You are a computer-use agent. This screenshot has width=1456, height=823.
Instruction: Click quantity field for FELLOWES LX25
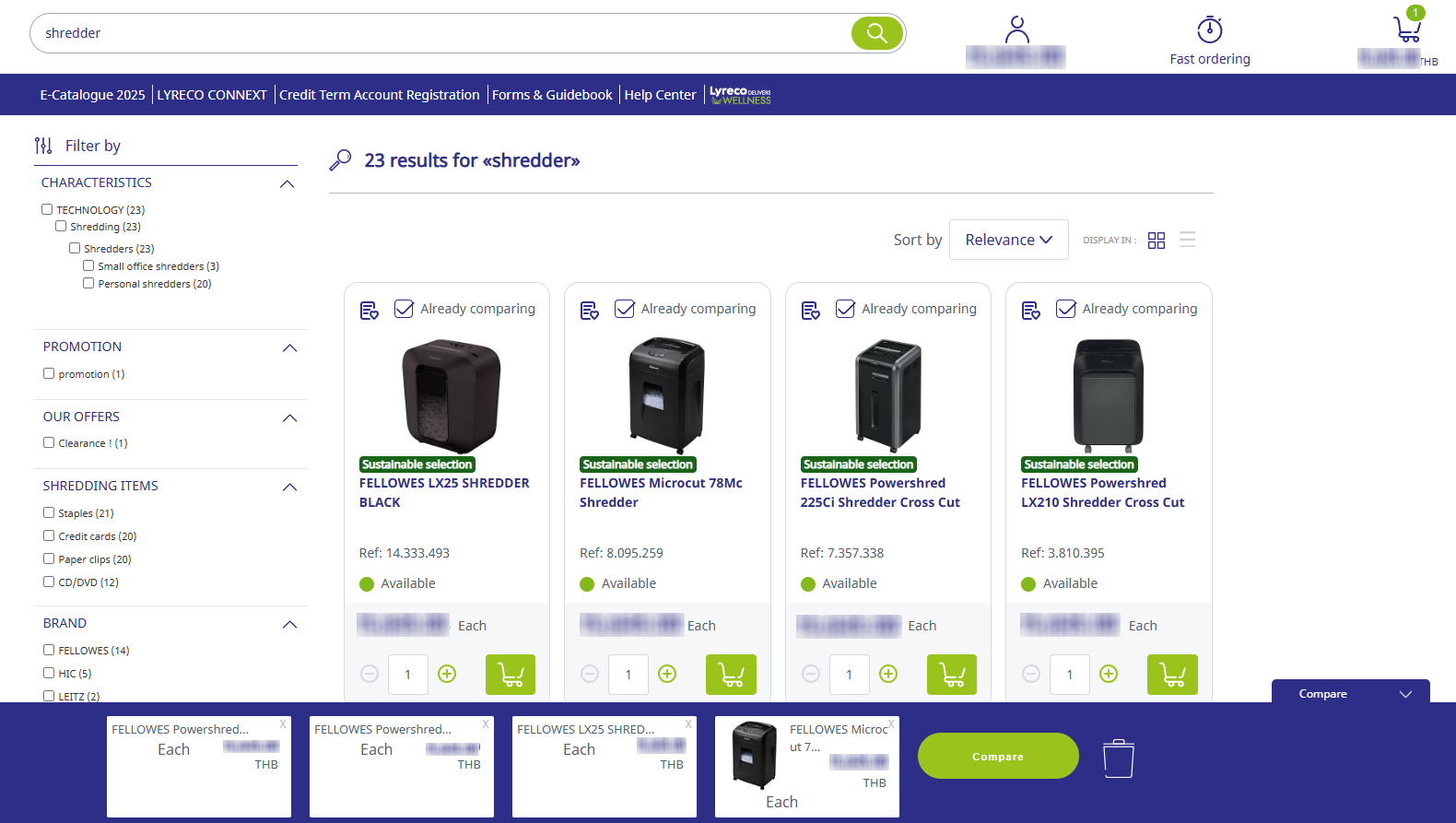coord(408,675)
